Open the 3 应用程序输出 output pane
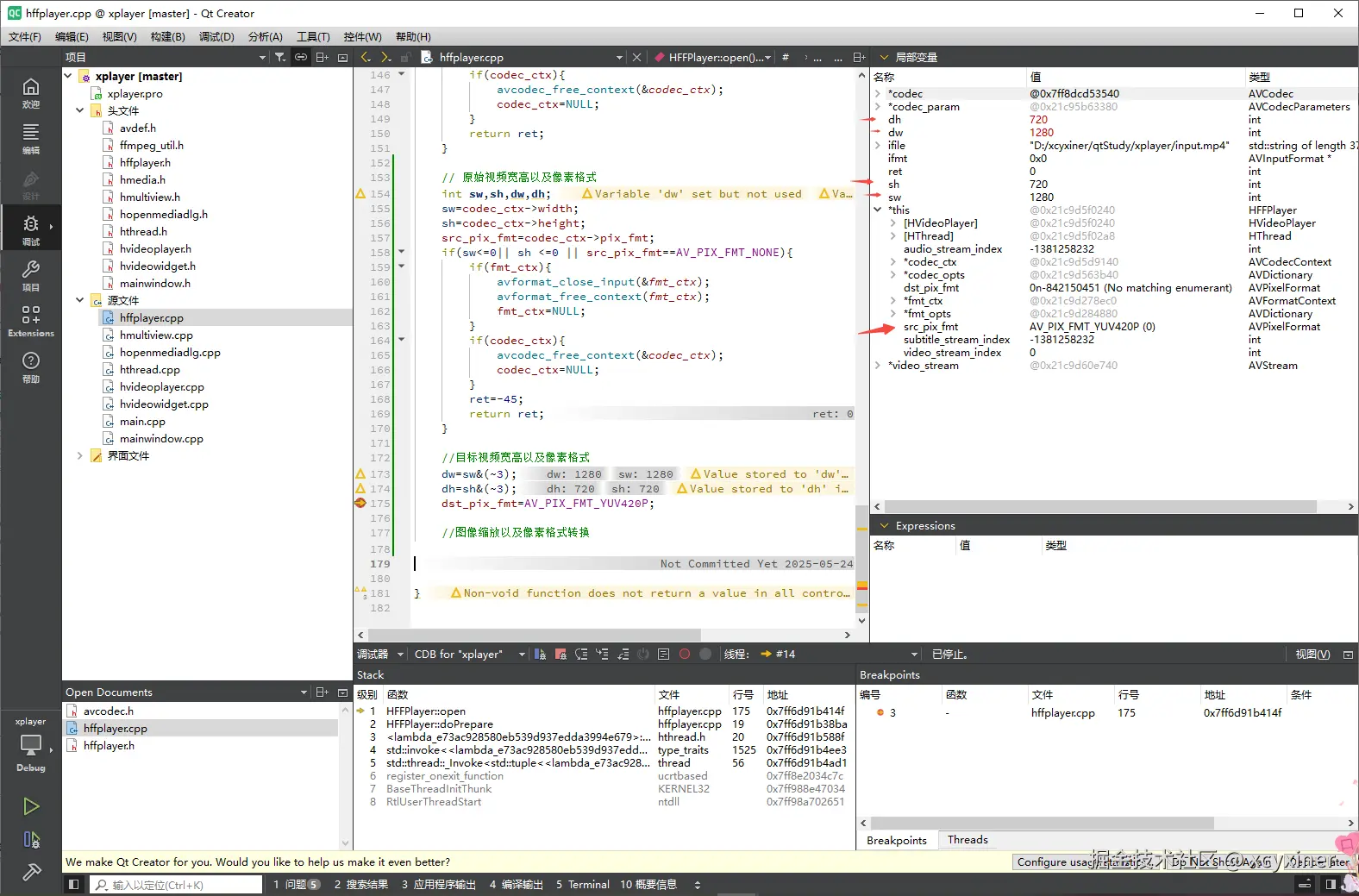This screenshot has width=1359, height=896. (x=438, y=885)
